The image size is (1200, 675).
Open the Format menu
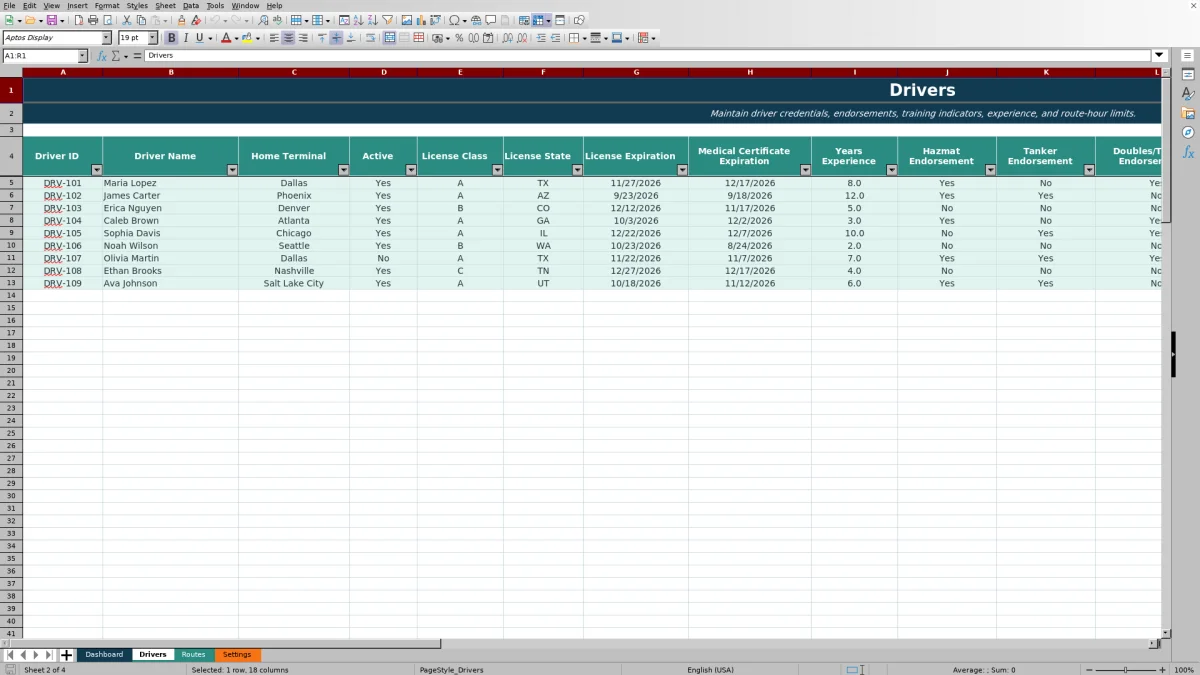pos(107,5)
